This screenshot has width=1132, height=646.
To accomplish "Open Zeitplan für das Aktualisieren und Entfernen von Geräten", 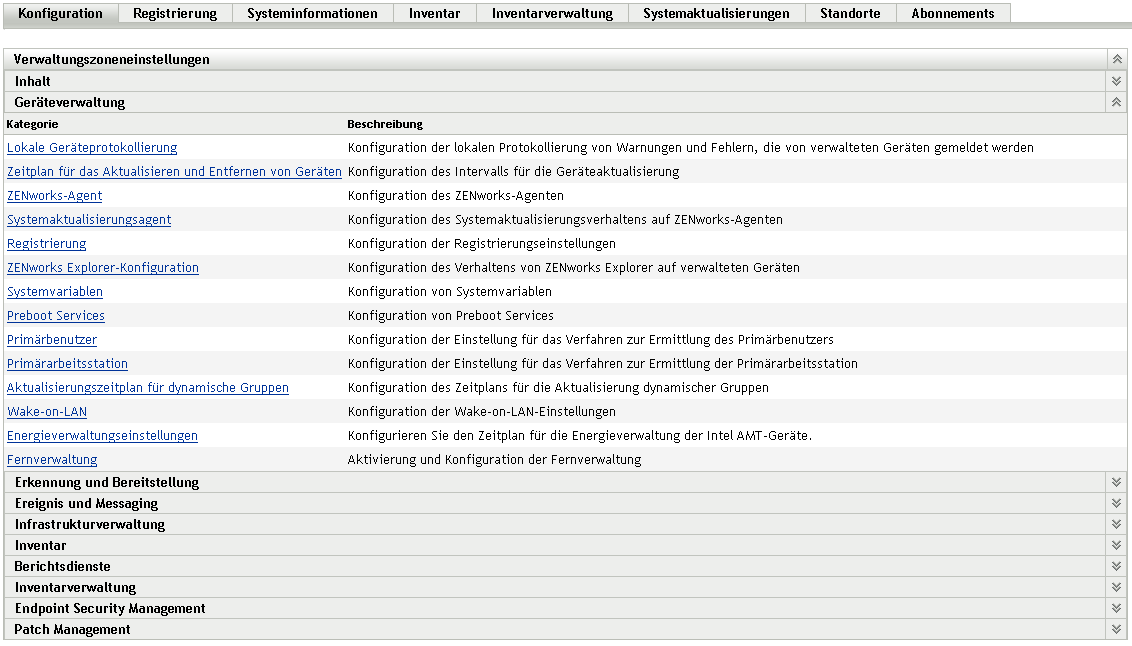I will (174, 172).
